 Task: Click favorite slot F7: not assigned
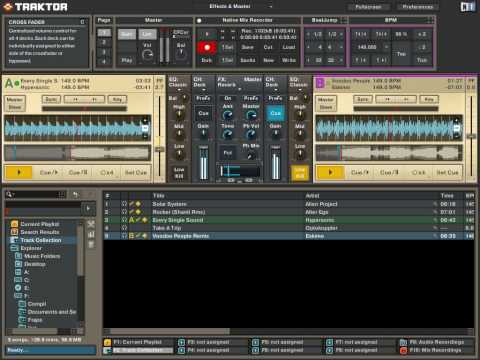pos(356,342)
